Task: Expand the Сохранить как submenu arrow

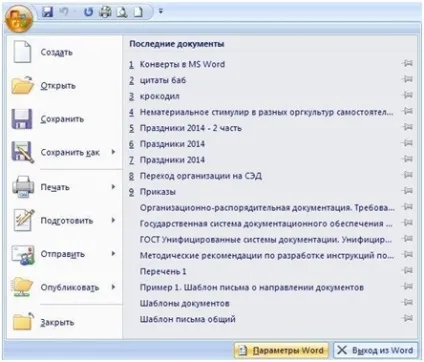Action: pos(113,152)
